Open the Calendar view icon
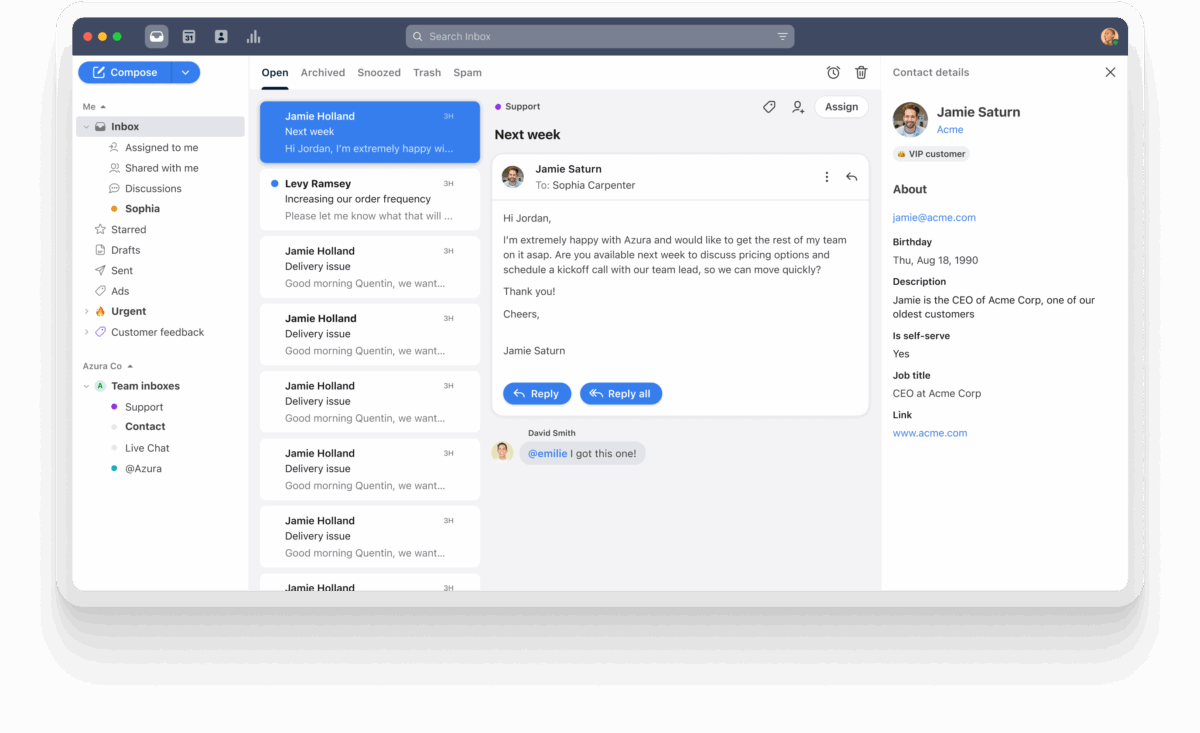This screenshot has width=1200, height=733. coord(189,36)
